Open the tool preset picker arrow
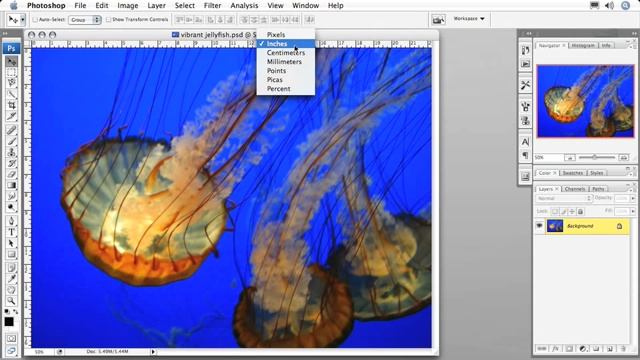The height and width of the screenshot is (360, 640). click(x=23, y=19)
